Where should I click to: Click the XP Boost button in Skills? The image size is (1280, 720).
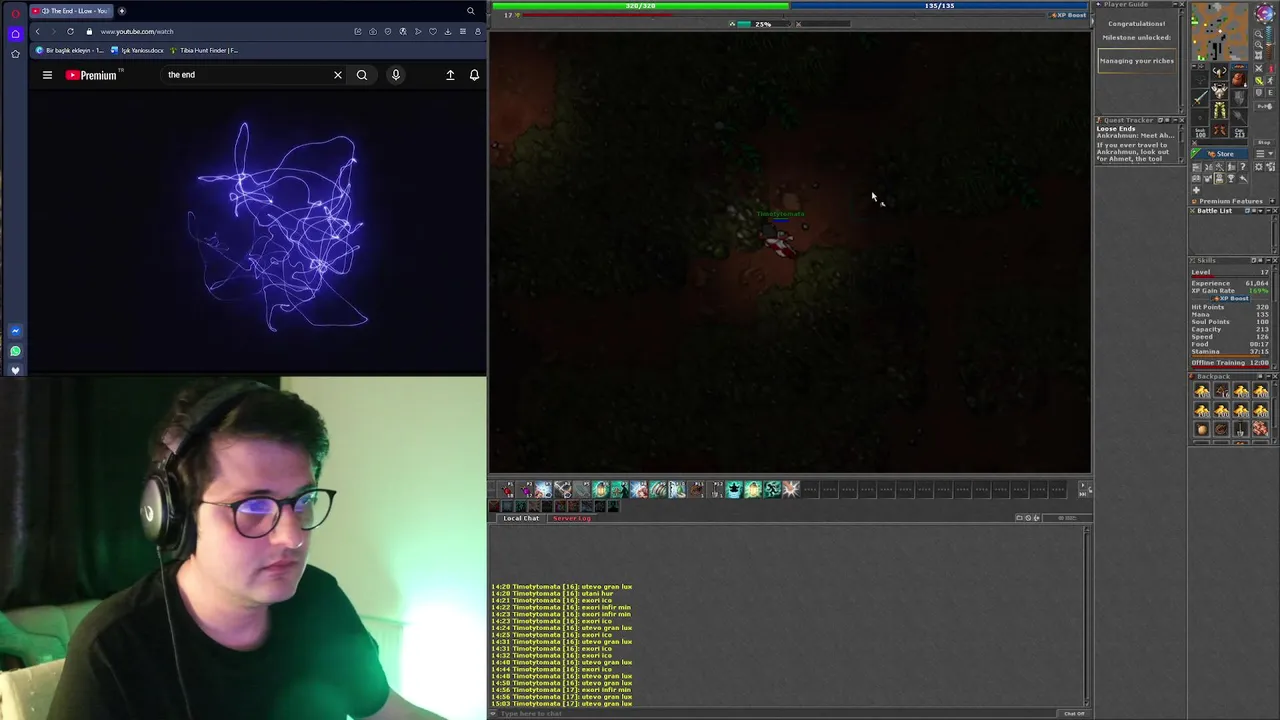click(1232, 298)
